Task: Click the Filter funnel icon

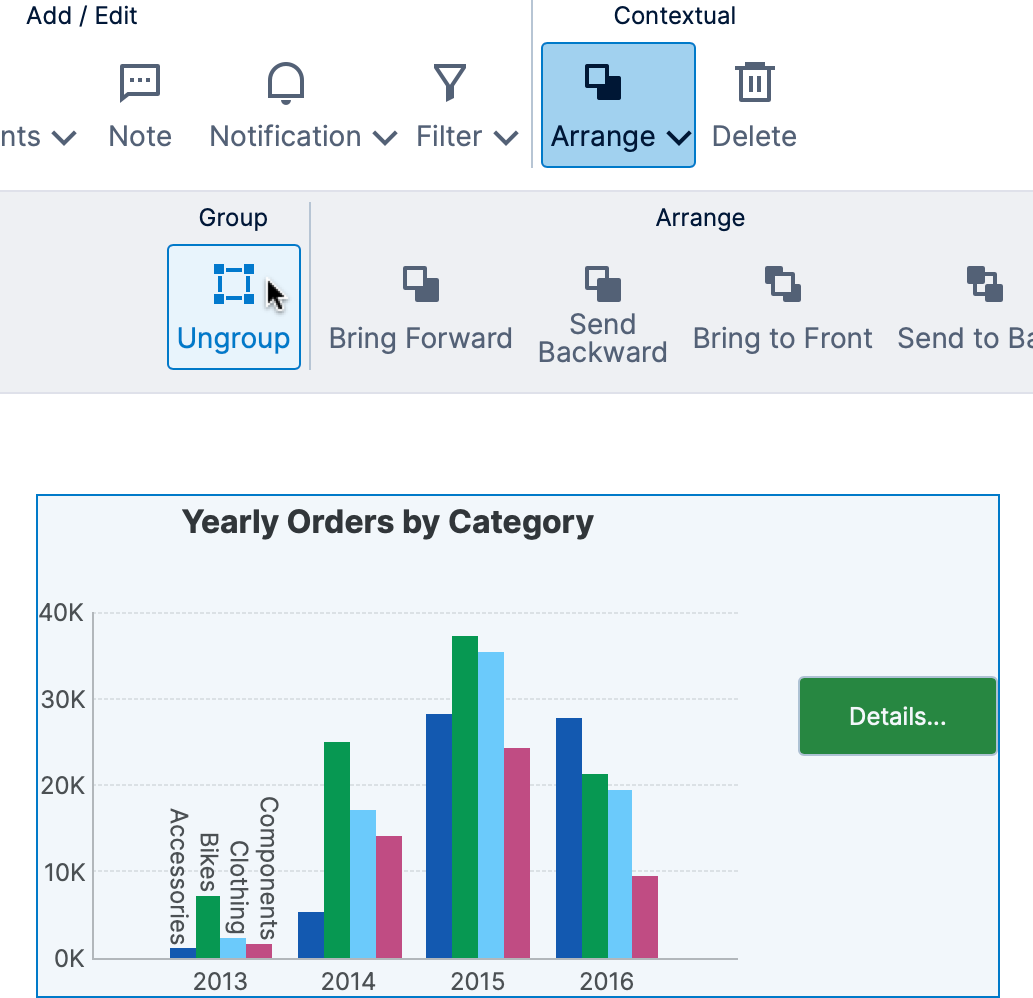Action: click(x=450, y=83)
